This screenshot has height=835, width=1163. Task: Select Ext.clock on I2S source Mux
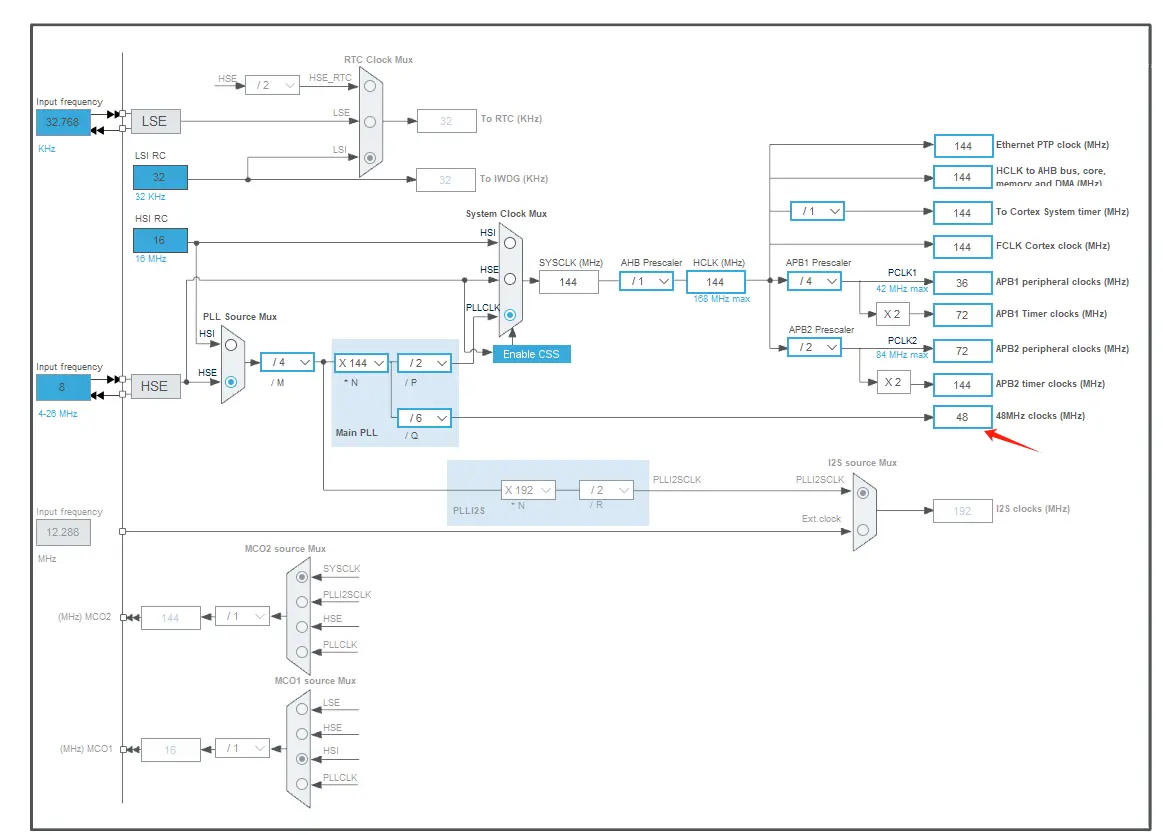863,529
